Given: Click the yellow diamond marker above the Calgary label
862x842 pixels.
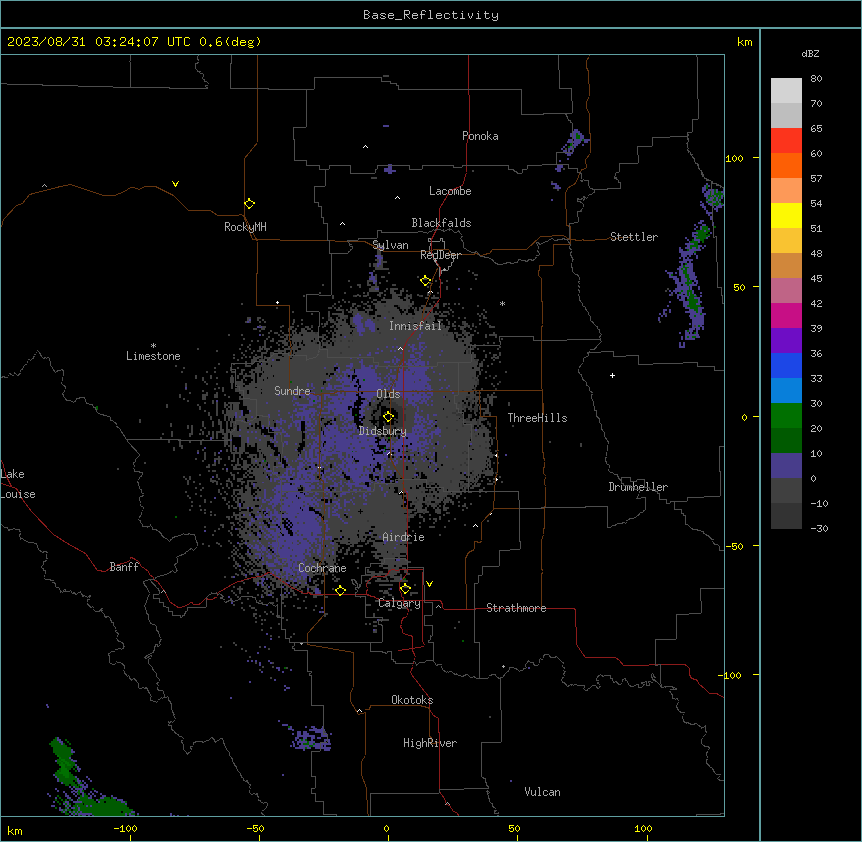Looking at the screenshot, I should (405, 589).
